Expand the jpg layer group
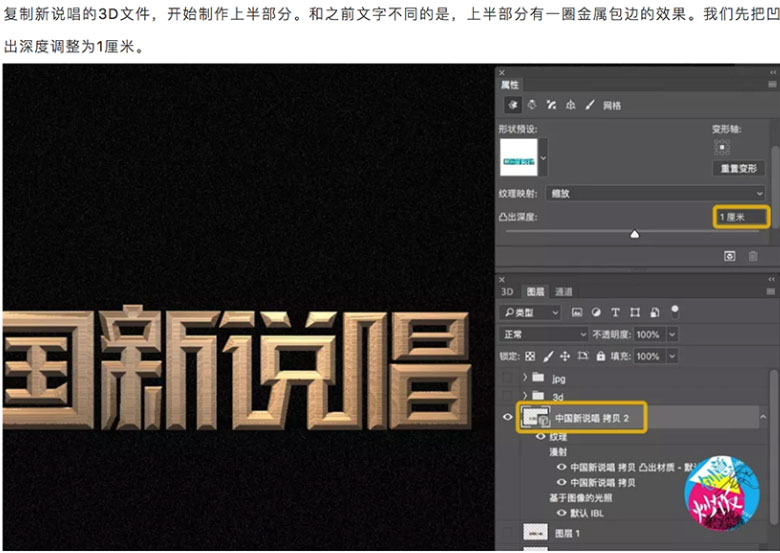780x553 pixels. tap(525, 377)
